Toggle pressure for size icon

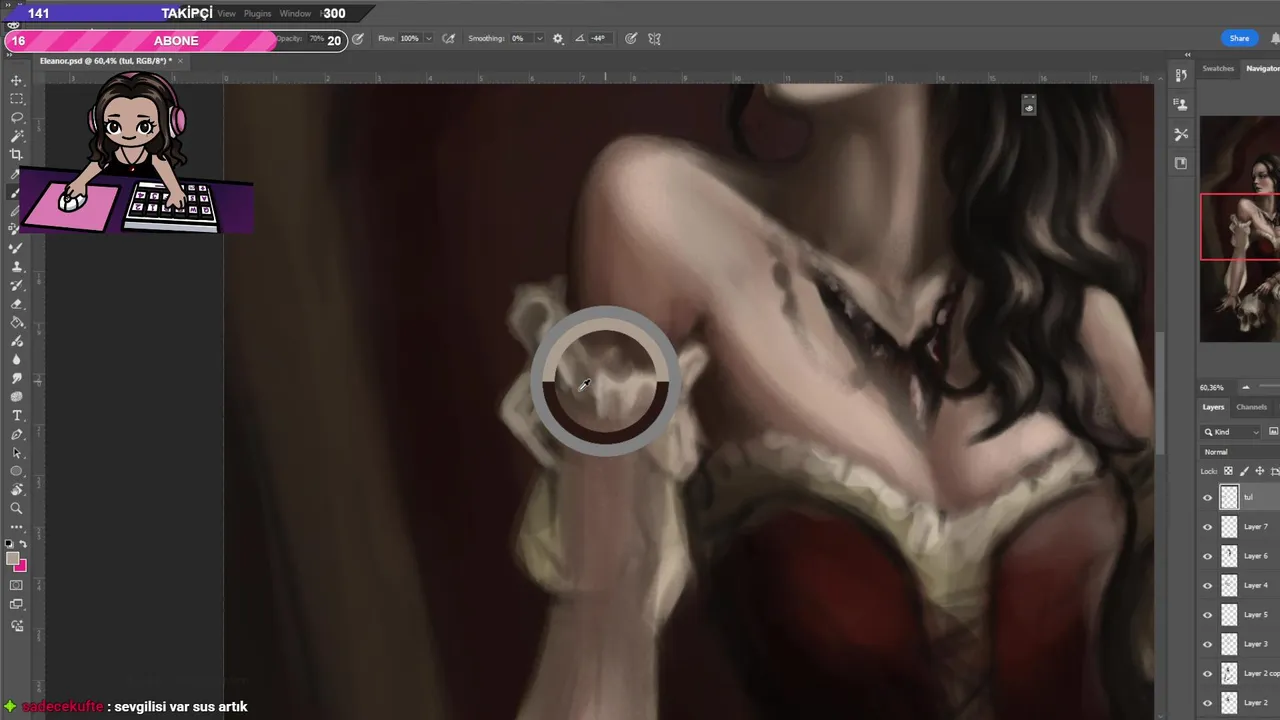click(x=631, y=39)
